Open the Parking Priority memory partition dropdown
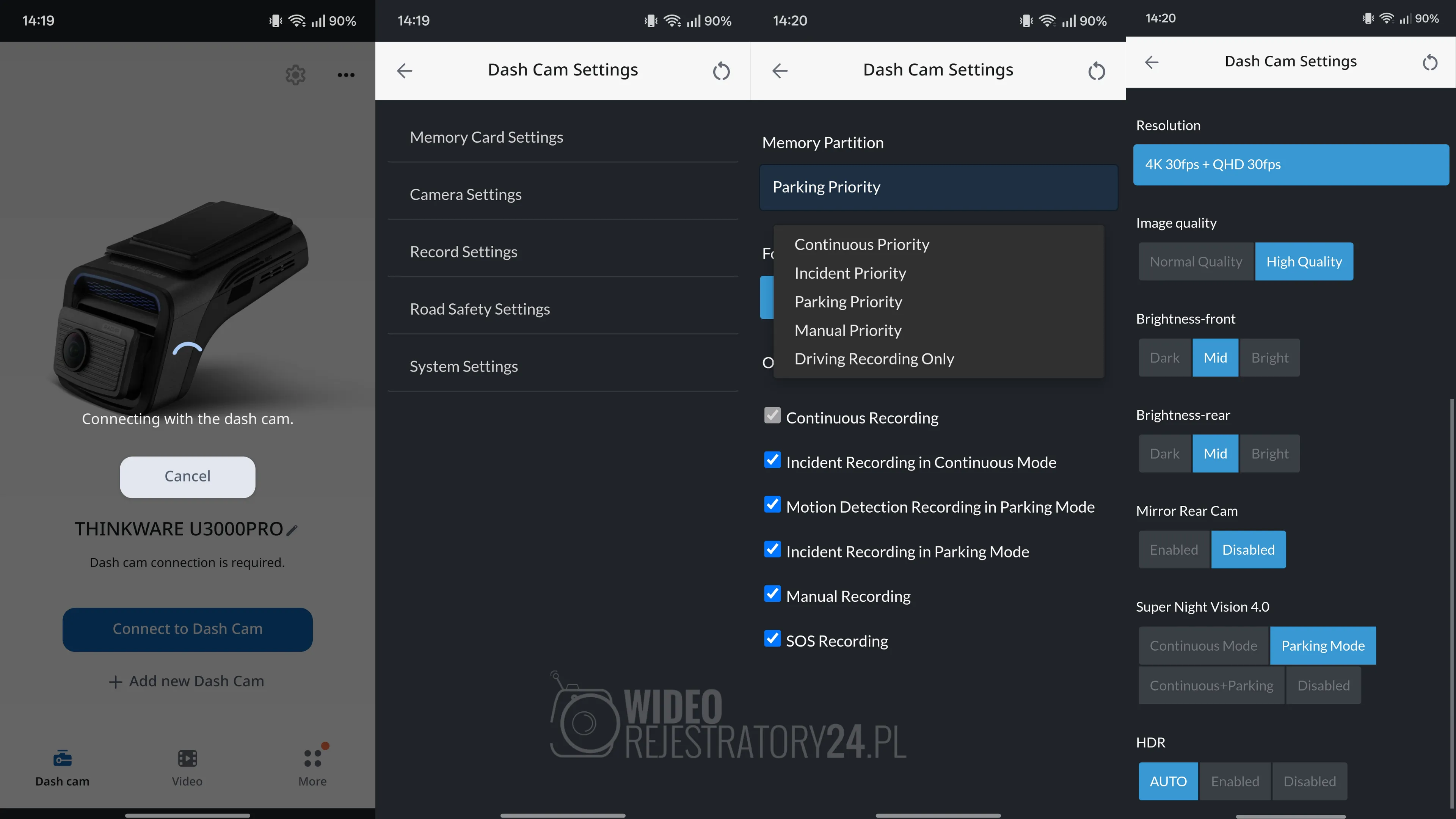The height and width of the screenshot is (819, 1456). pyautogui.click(x=938, y=187)
